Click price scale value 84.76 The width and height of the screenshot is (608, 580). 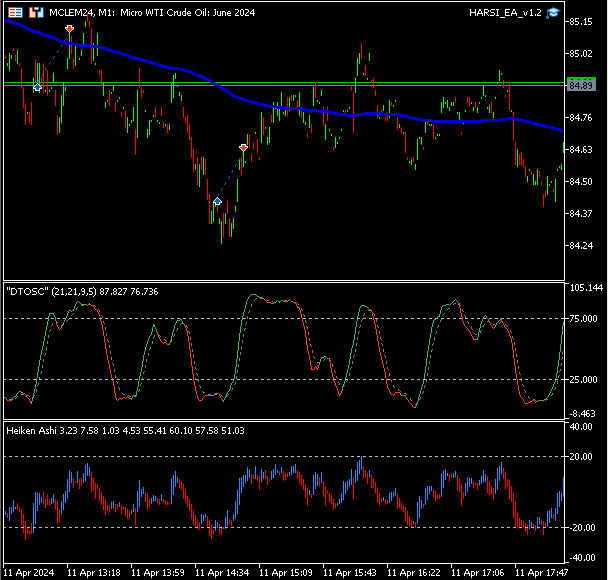pyautogui.click(x=581, y=117)
